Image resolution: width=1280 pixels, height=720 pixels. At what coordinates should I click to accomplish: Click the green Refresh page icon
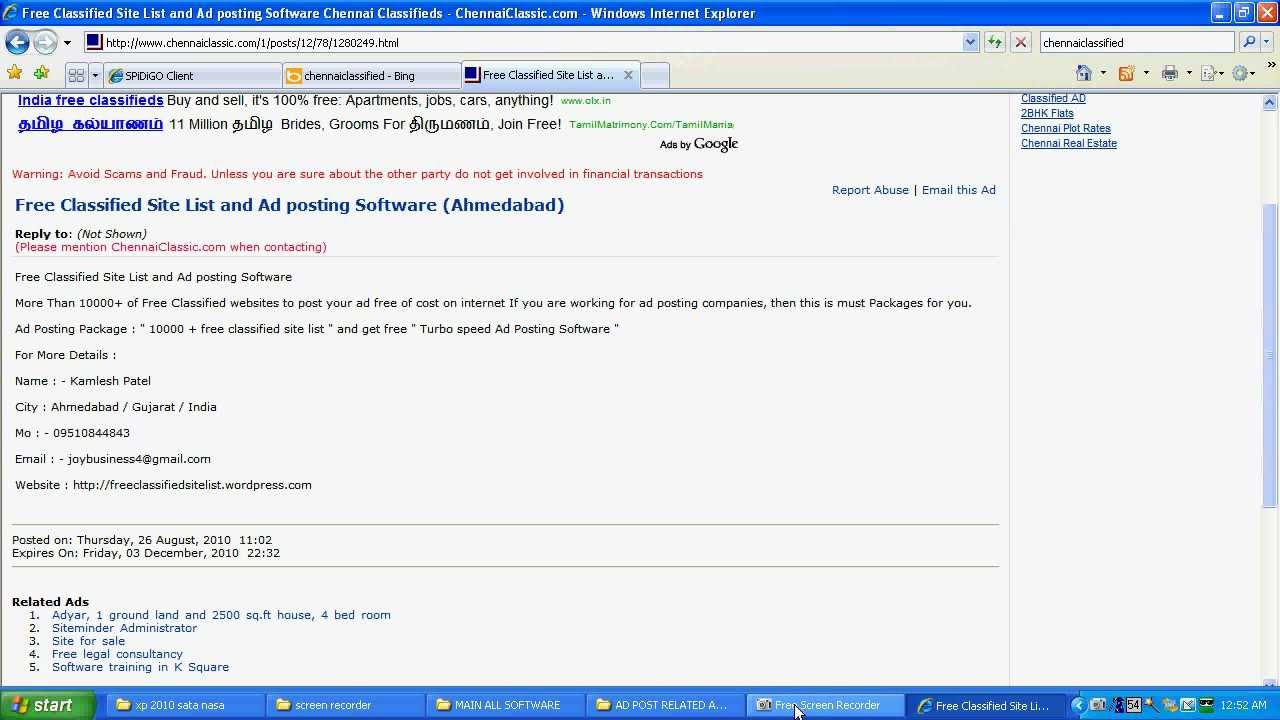pos(994,42)
